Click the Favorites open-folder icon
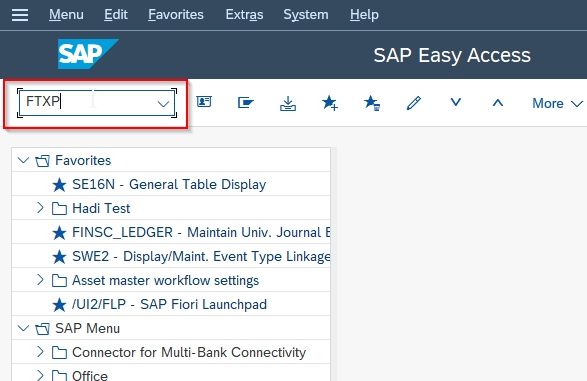Viewport: 587px width, 381px height. tap(42, 161)
